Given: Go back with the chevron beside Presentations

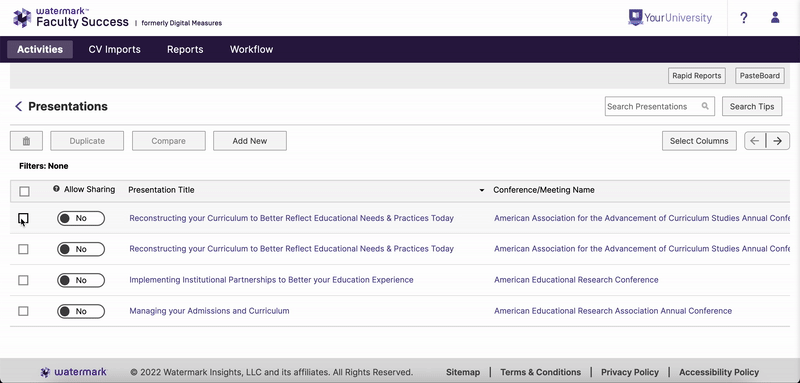Looking at the screenshot, I should pos(18,106).
